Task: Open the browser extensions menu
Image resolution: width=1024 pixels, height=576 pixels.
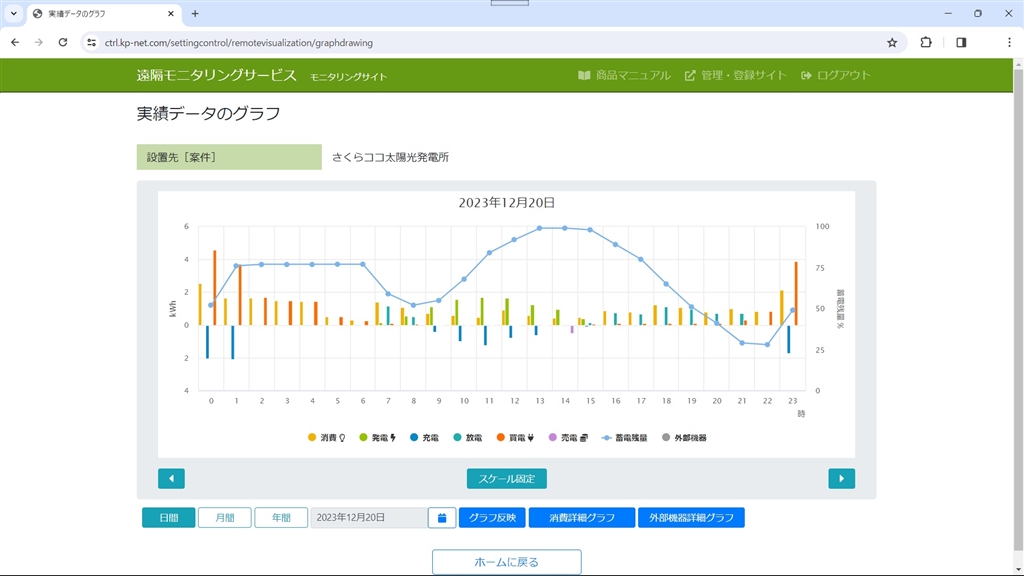Action: (x=926, y=42)
